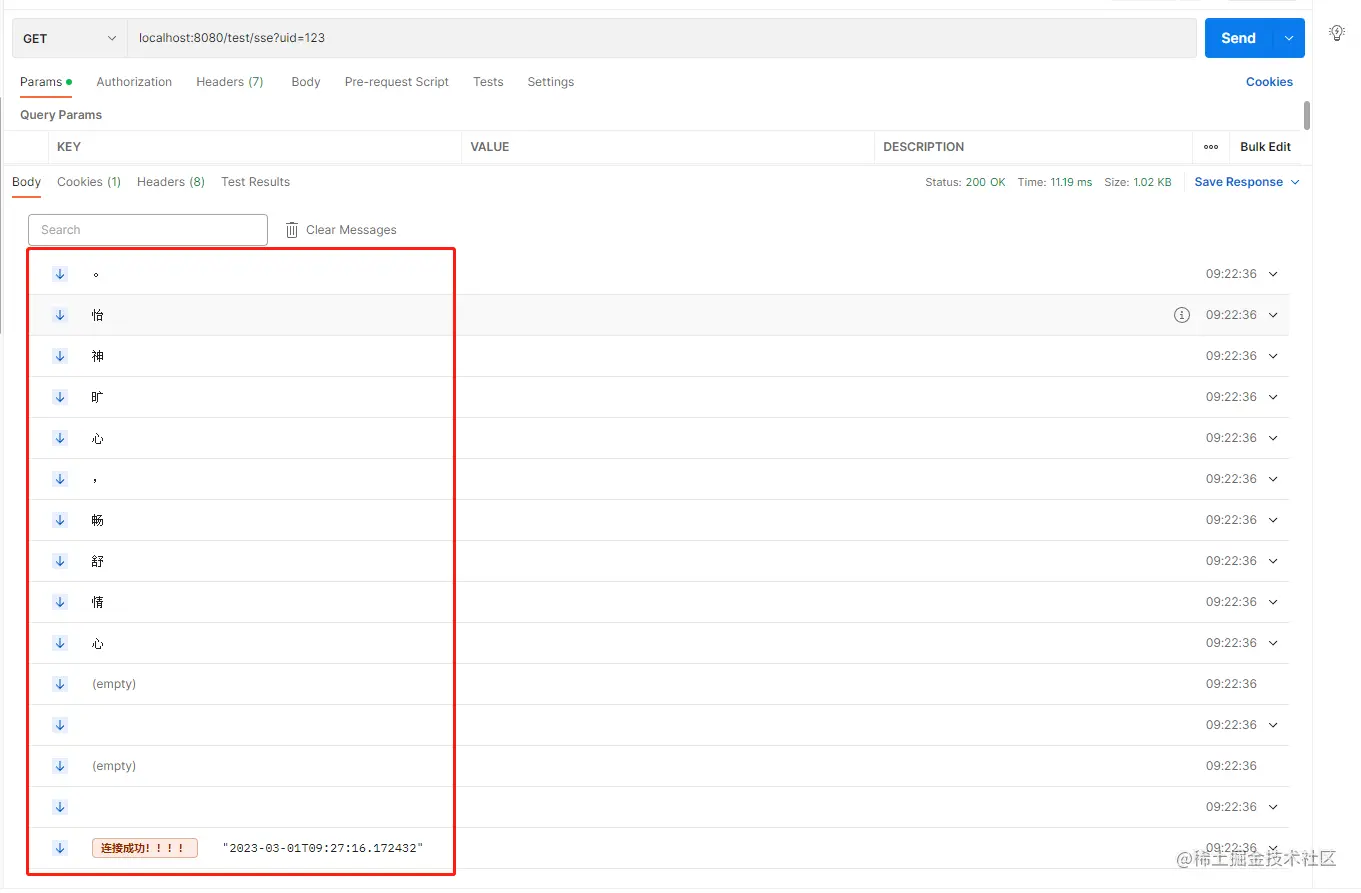Click the down-arrow icon on the 。 message row
The height and width of the screenshot is (893, 1361).
point(60,274)
